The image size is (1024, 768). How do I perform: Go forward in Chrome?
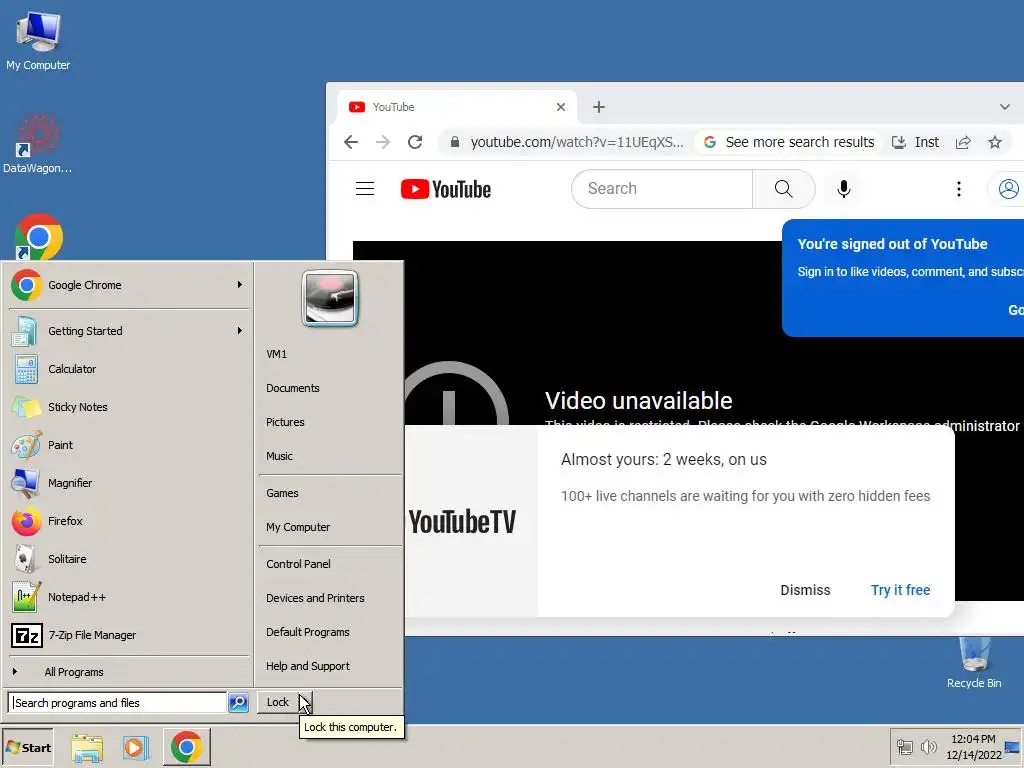tap(383, 142)
